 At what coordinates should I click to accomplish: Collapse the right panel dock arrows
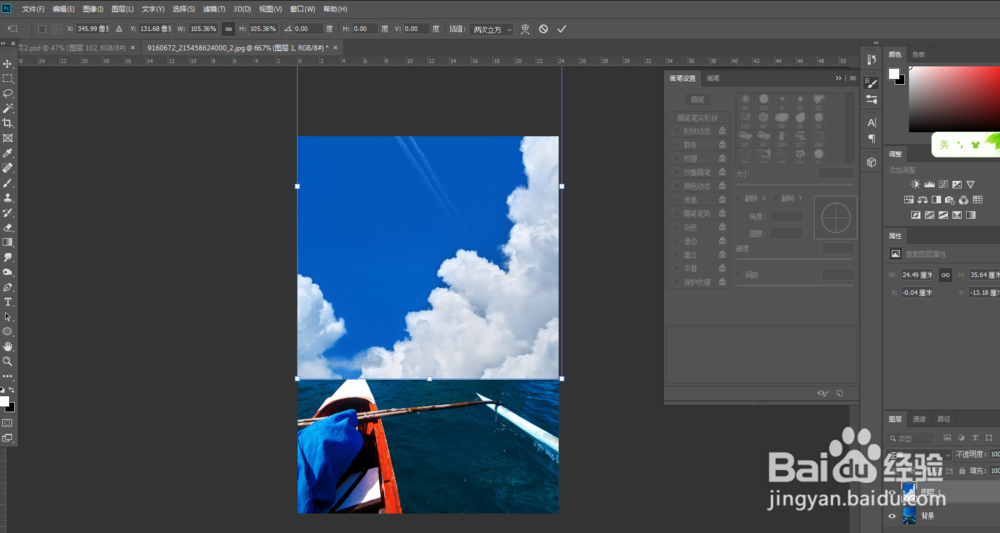coord(876,43)
